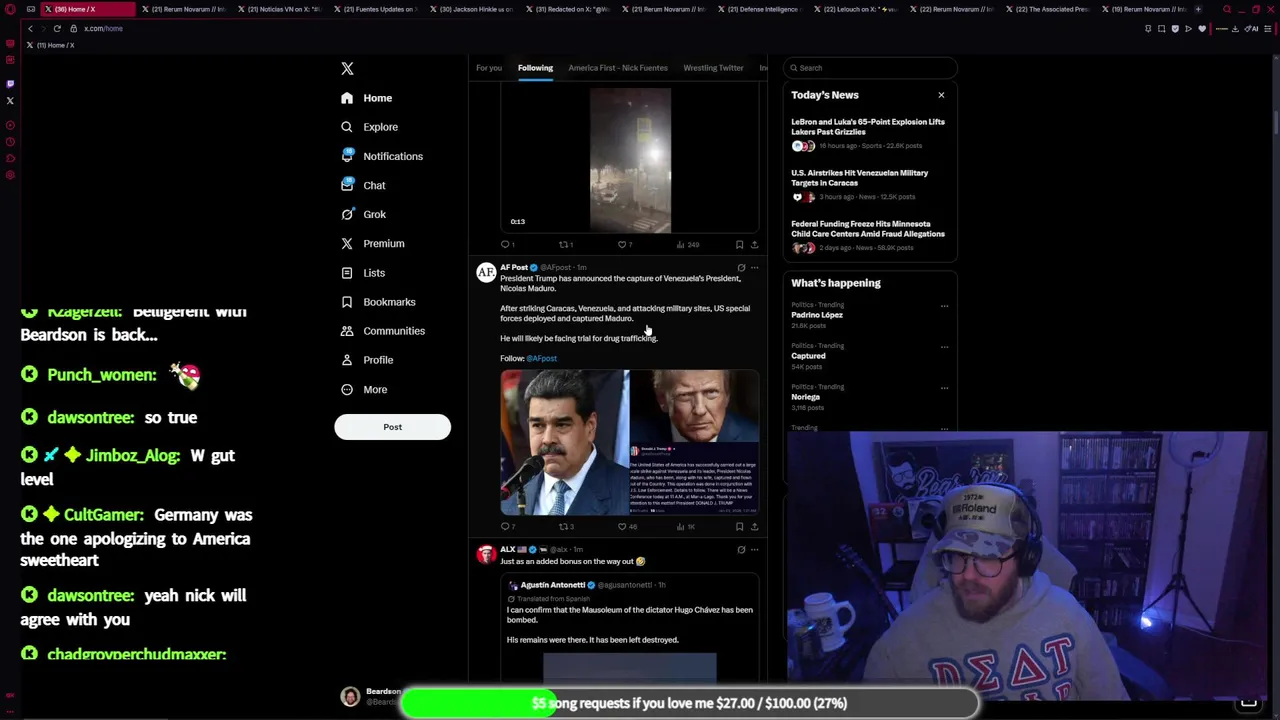Open X in the browser sidebar
1280x720 pixels.
tap(10, 100)
